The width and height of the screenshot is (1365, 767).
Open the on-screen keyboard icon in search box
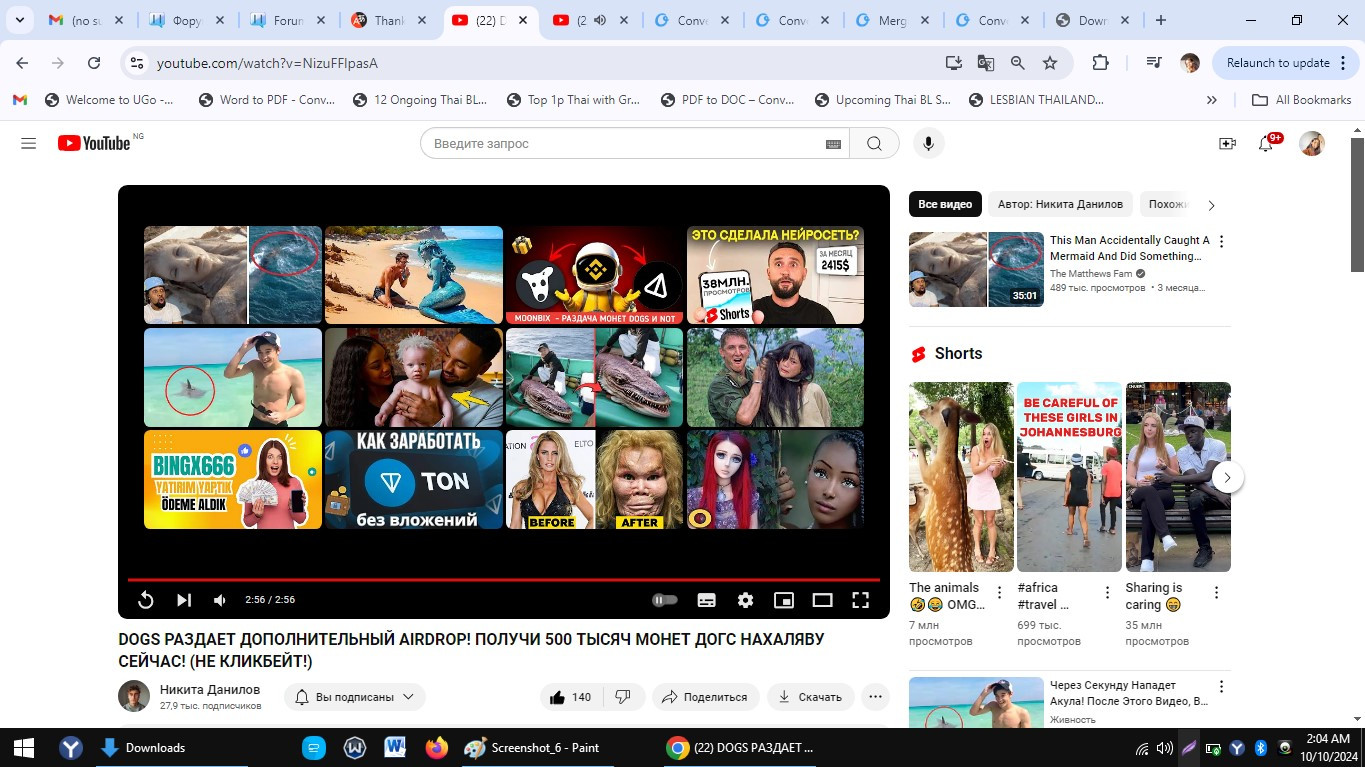coord(833,144)
